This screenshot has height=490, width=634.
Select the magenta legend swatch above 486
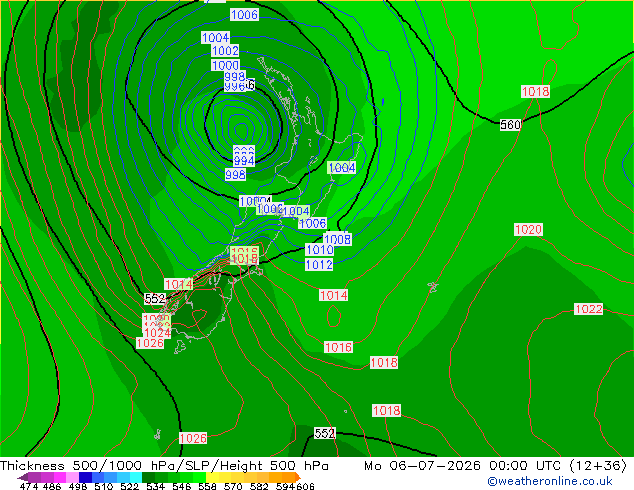point(60,477)
